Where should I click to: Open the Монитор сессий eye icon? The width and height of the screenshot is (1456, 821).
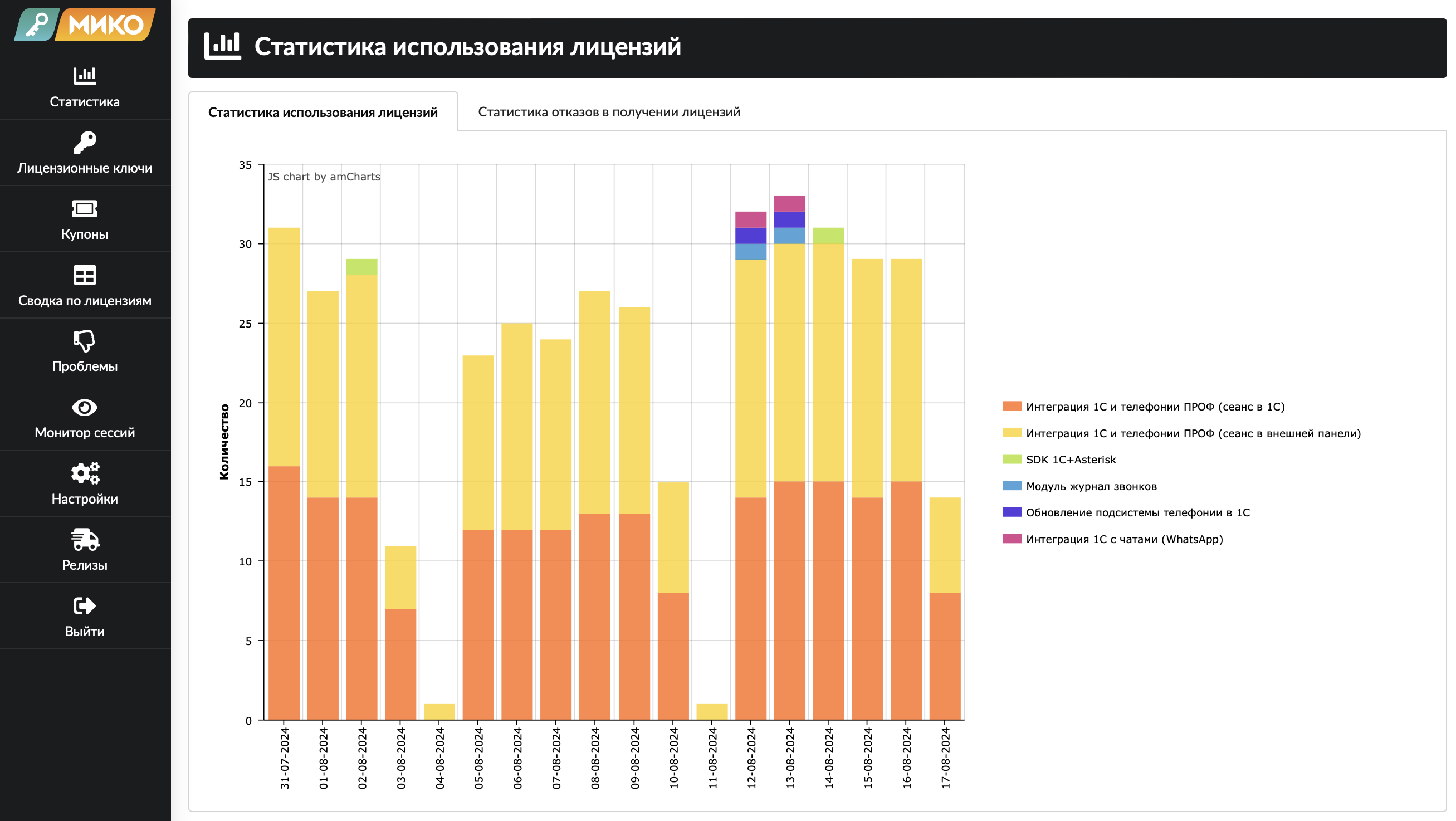[x=85, y=407]
